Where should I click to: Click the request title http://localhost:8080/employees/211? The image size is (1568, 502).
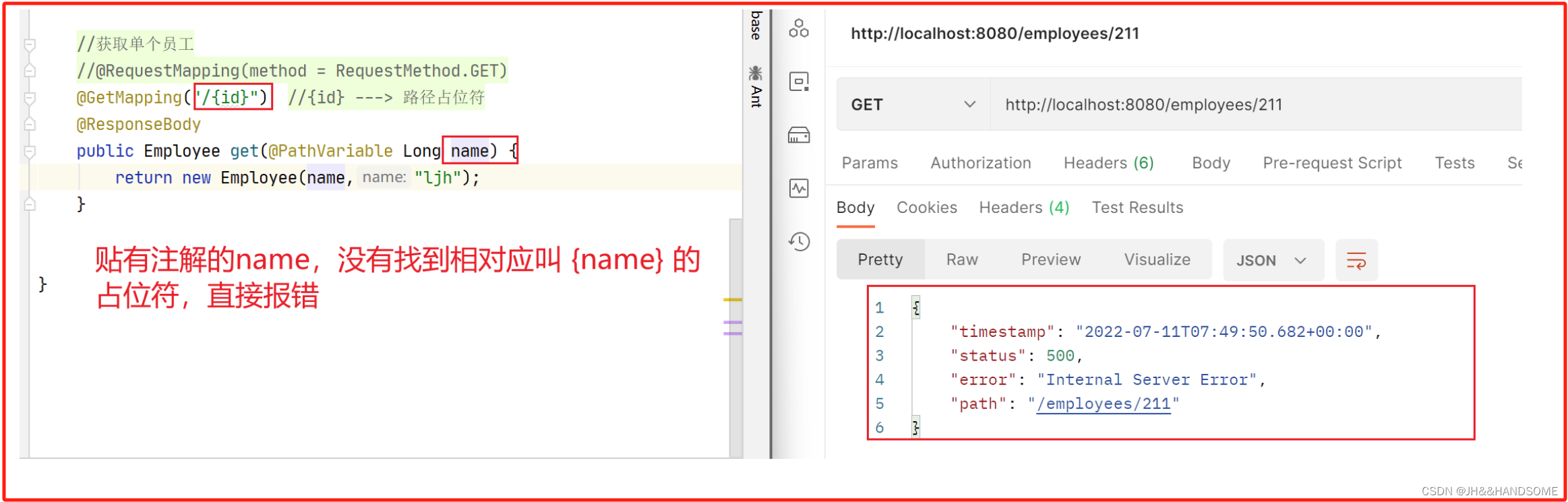point(994,34)
